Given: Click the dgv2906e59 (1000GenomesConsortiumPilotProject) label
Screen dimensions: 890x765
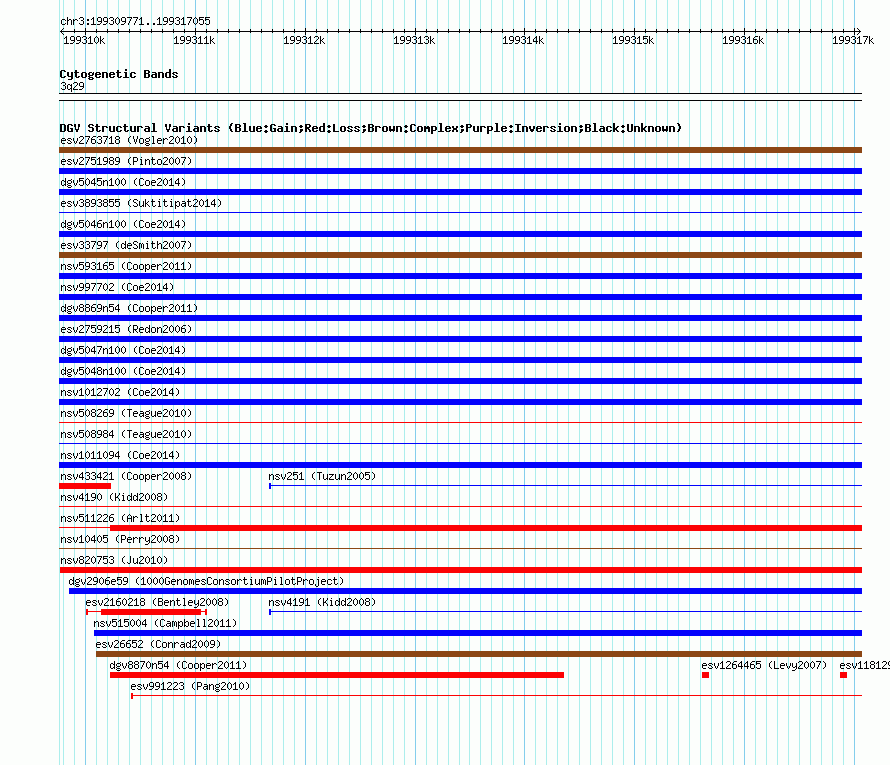Looking at the screenshot, I should [x=206, y=581].
